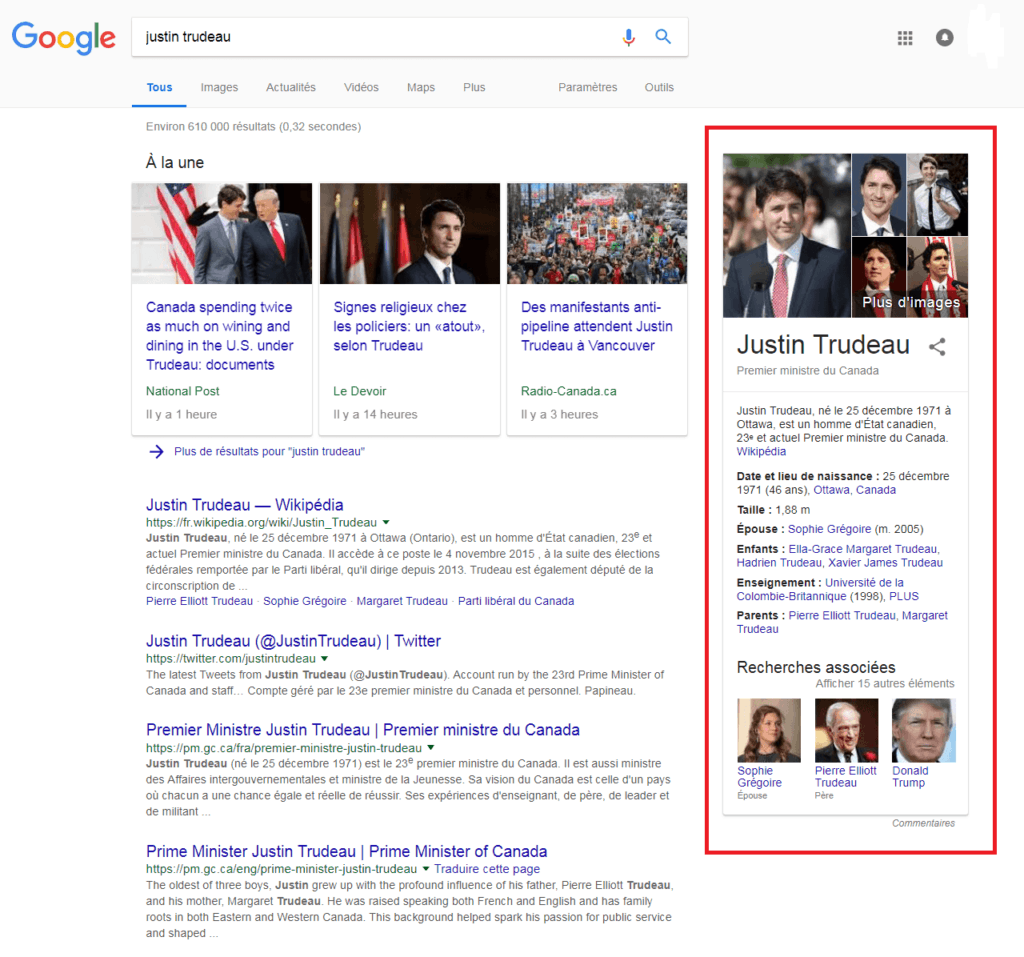Screen dimensions: 1024x957
Task: Share the Justin Trudeau knowledge panel
Action: (x=937, y=346)
